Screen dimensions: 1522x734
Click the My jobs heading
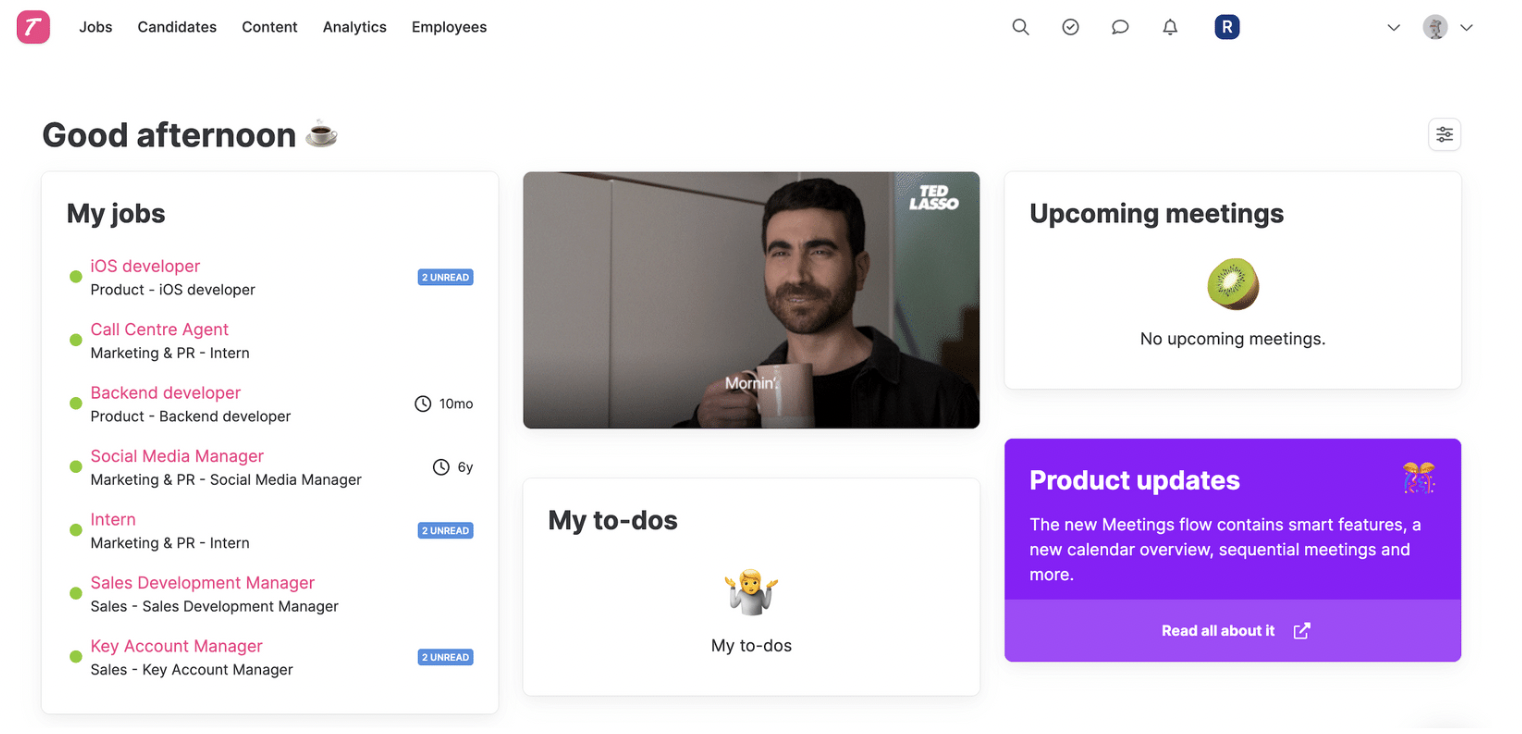(116, 213)
